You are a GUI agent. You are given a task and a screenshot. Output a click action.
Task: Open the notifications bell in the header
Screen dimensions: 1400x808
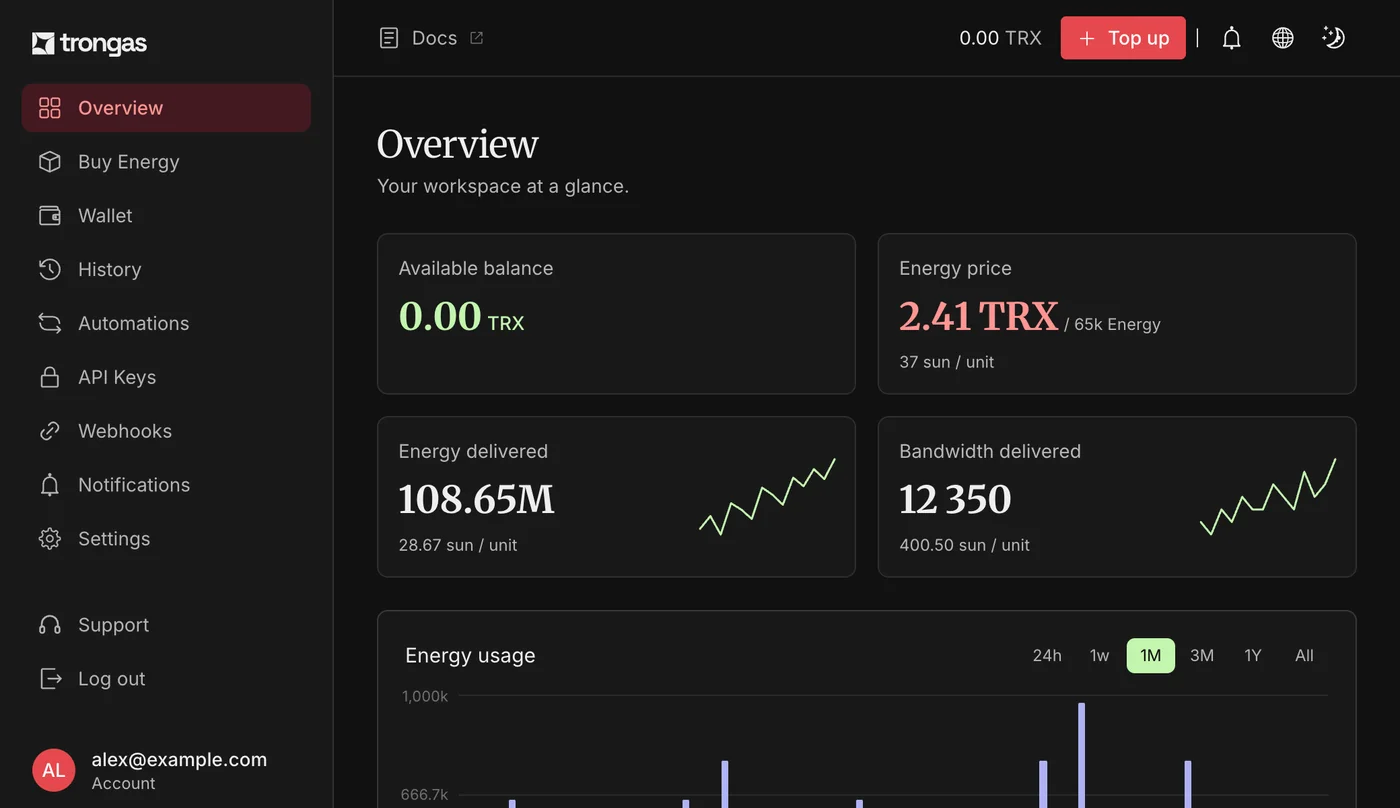[1232, 38]
